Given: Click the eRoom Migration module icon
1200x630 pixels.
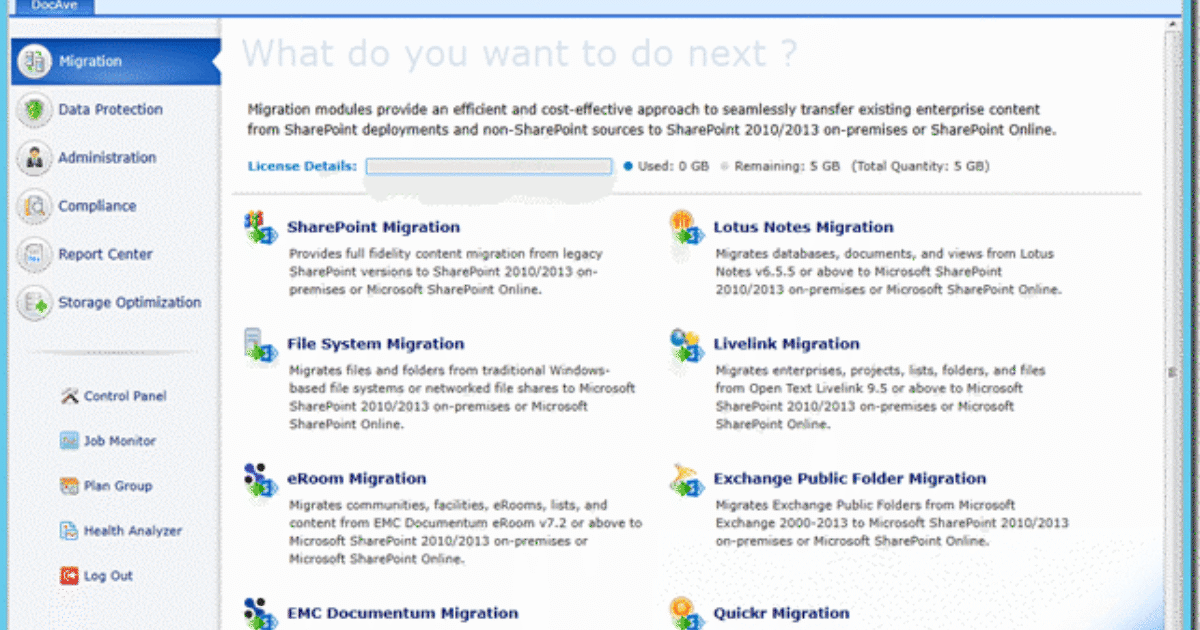Looking at the screenshot, I should pos(260,481).
